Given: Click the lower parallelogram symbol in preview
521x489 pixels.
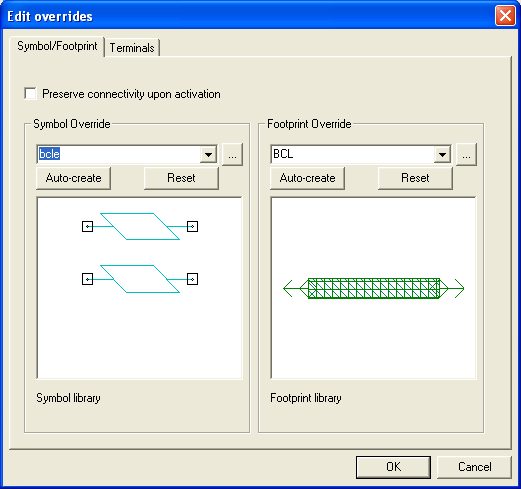Looking at the screenshot, I should click(140, 279).
